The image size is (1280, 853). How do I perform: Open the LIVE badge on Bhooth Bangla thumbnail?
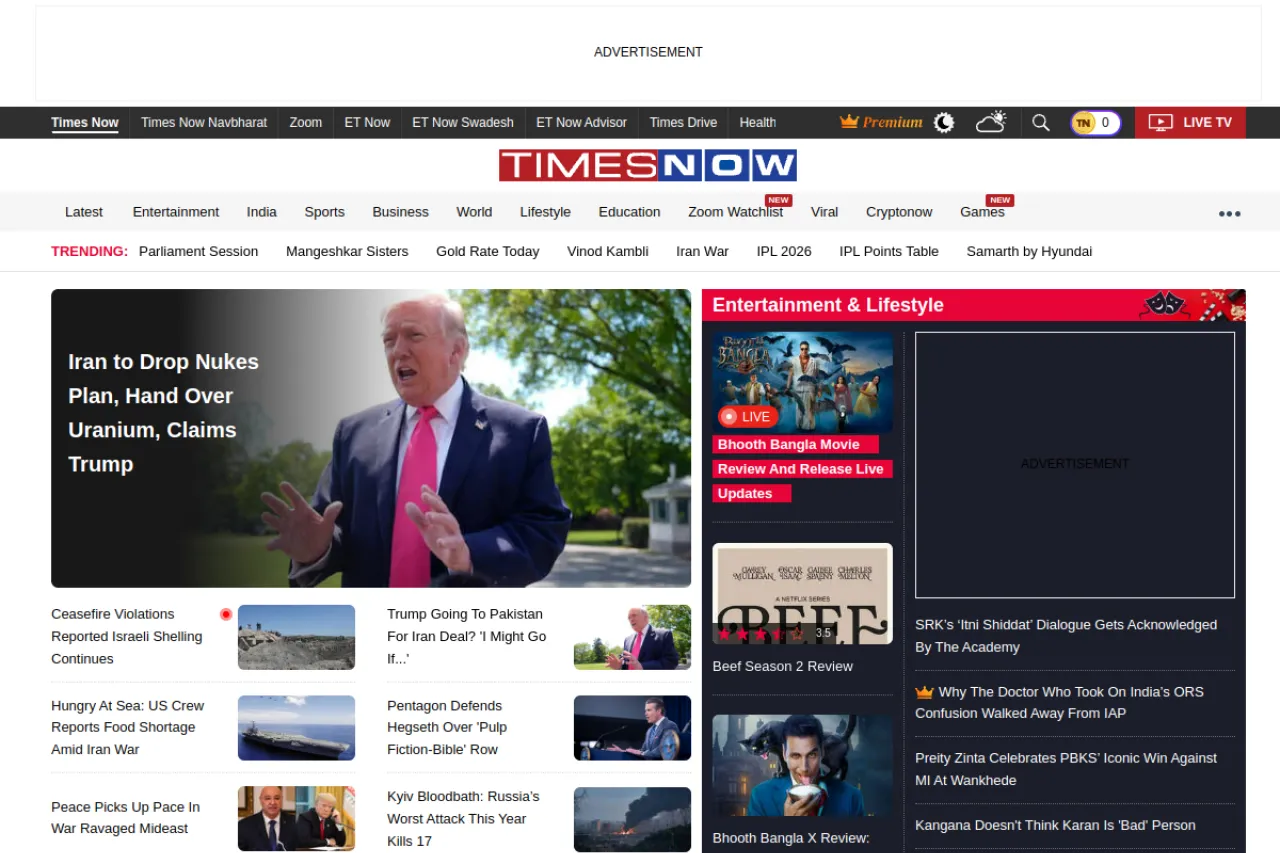click(x=747, y=416)
